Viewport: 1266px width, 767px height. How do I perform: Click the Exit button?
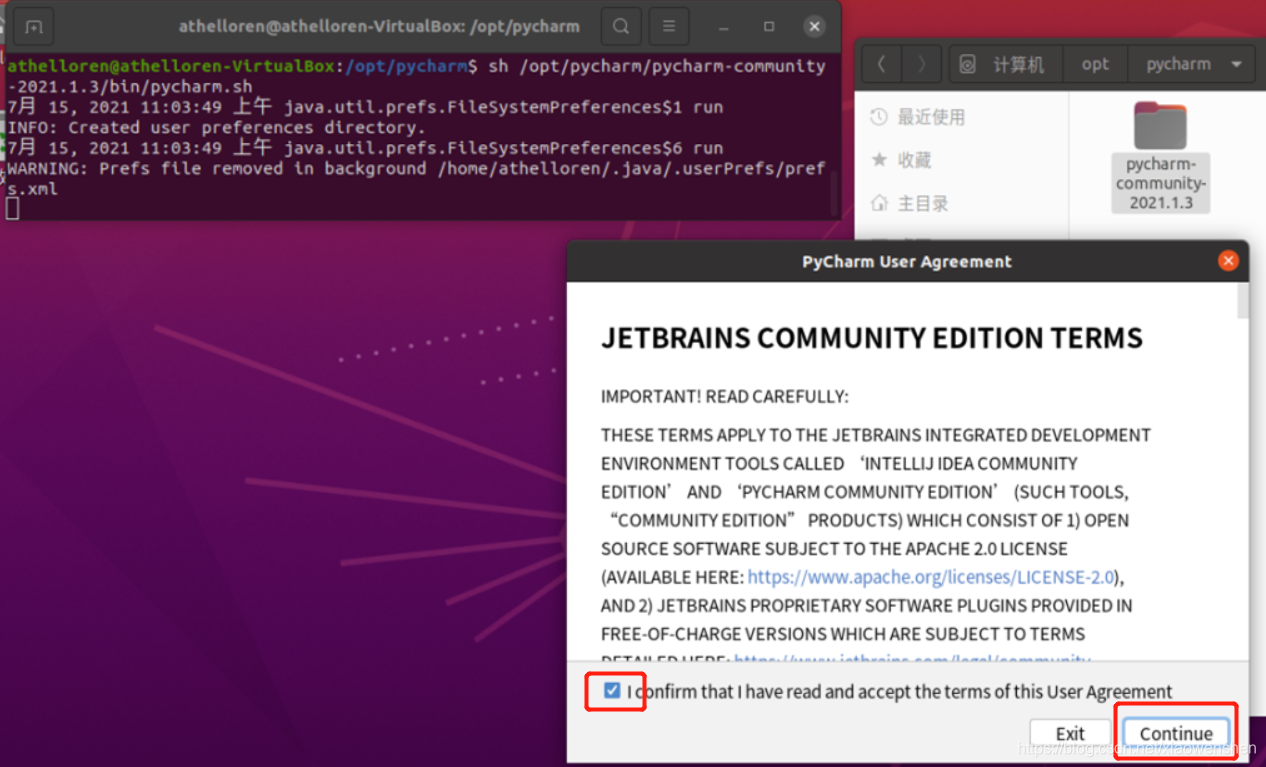pos(1070,733)
